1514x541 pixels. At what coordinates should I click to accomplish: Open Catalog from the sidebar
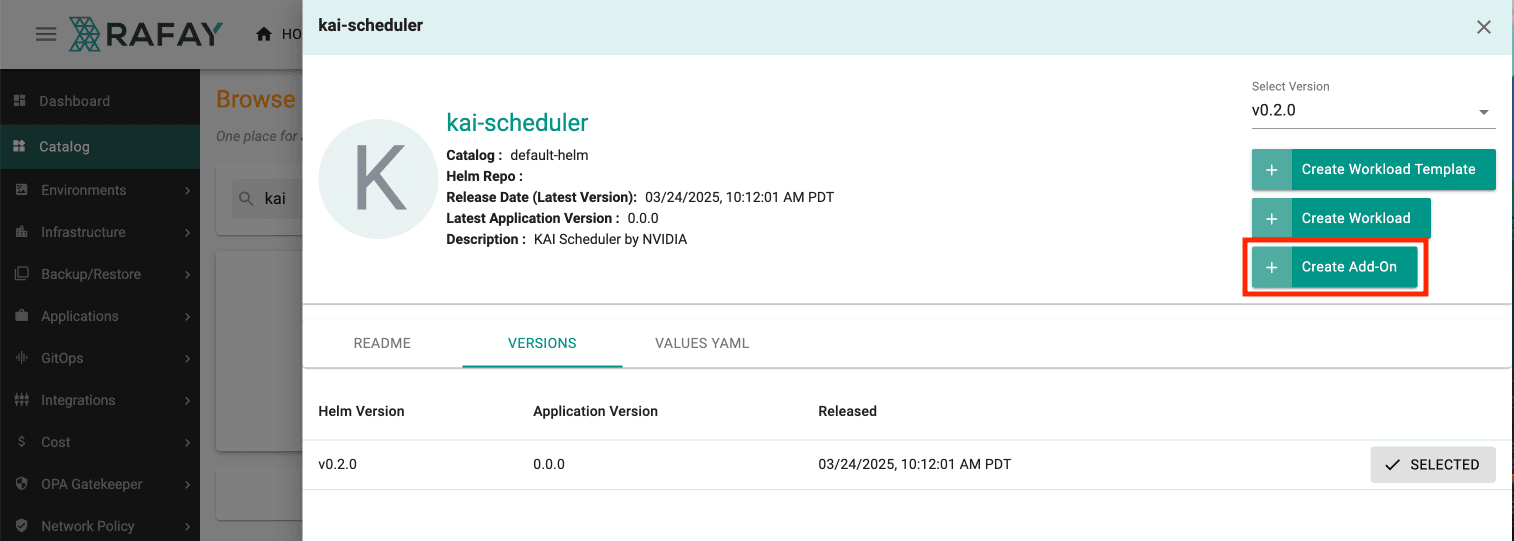[x=100, y=146]
